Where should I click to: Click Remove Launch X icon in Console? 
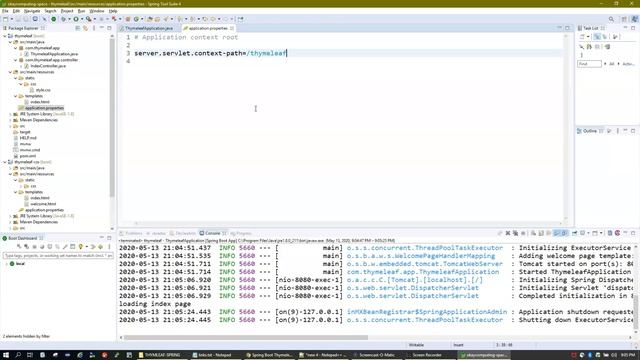(x=508, y=233)
